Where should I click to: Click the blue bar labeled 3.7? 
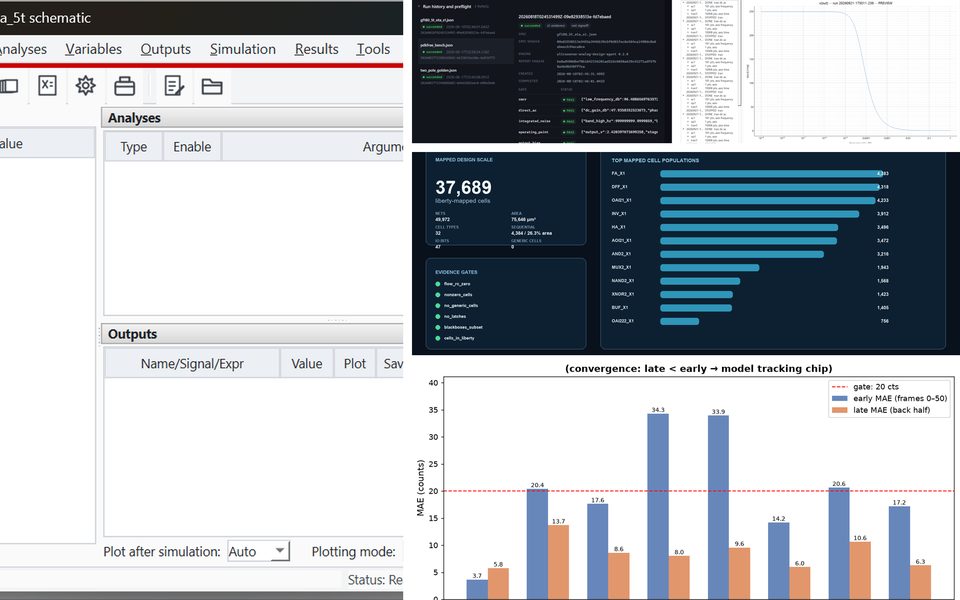click(477, 590)
